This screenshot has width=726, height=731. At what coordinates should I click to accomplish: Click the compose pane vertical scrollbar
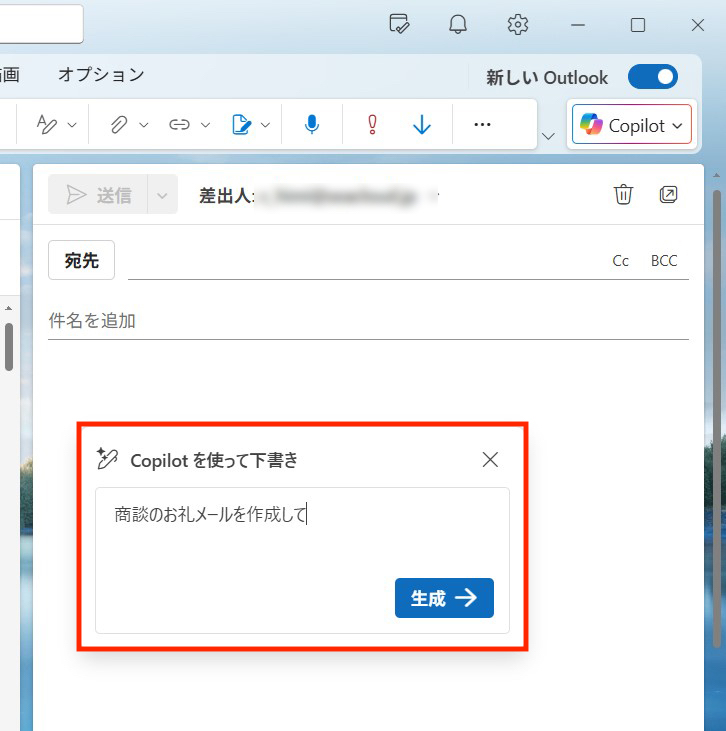pyautogui.click(x=717, y=417)
